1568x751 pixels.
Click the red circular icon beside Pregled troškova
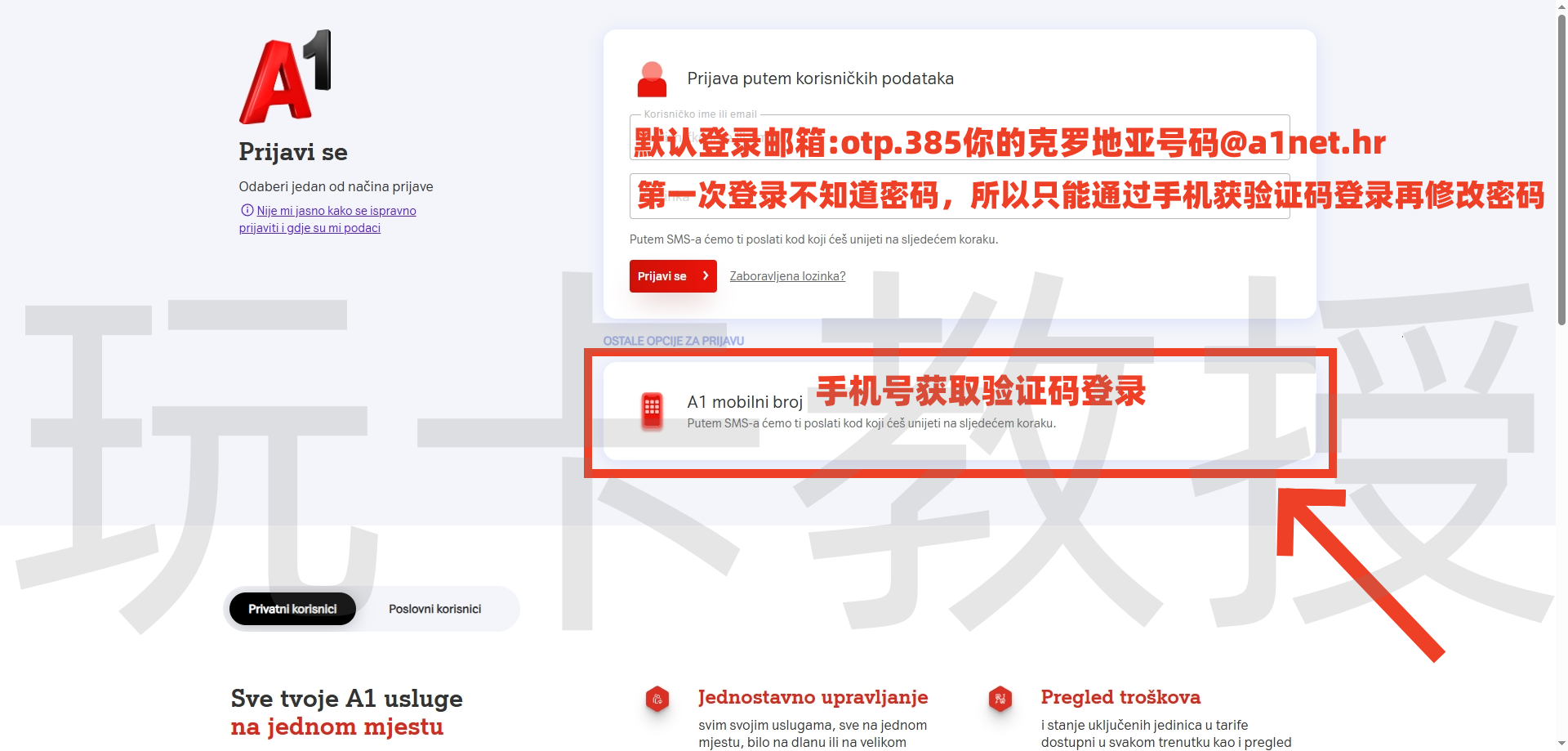pyautogui.click(x=1000, y=699)
